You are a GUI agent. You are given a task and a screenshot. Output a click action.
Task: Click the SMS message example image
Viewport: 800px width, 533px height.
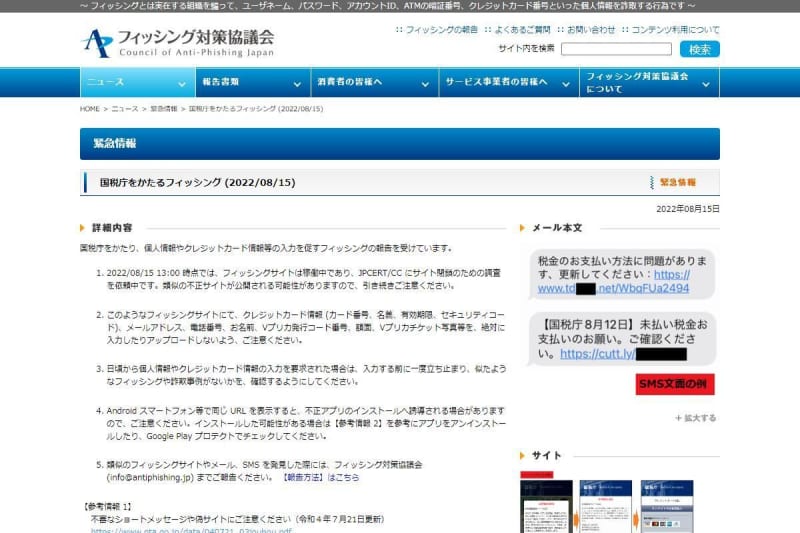click(x=619, y=322)
